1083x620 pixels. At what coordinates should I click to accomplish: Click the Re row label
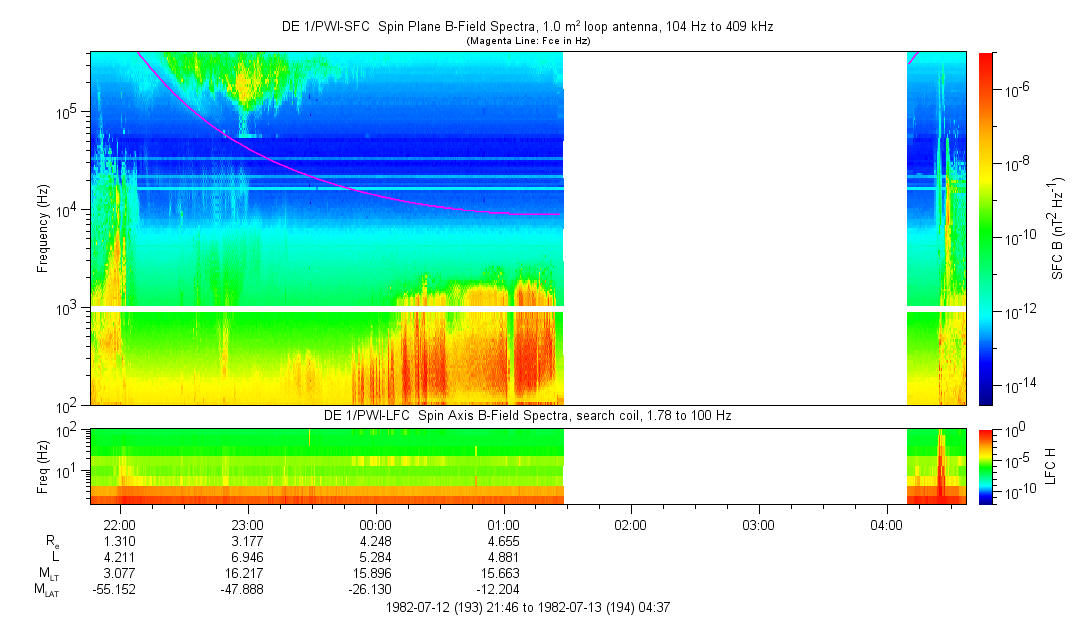(53, 542)
